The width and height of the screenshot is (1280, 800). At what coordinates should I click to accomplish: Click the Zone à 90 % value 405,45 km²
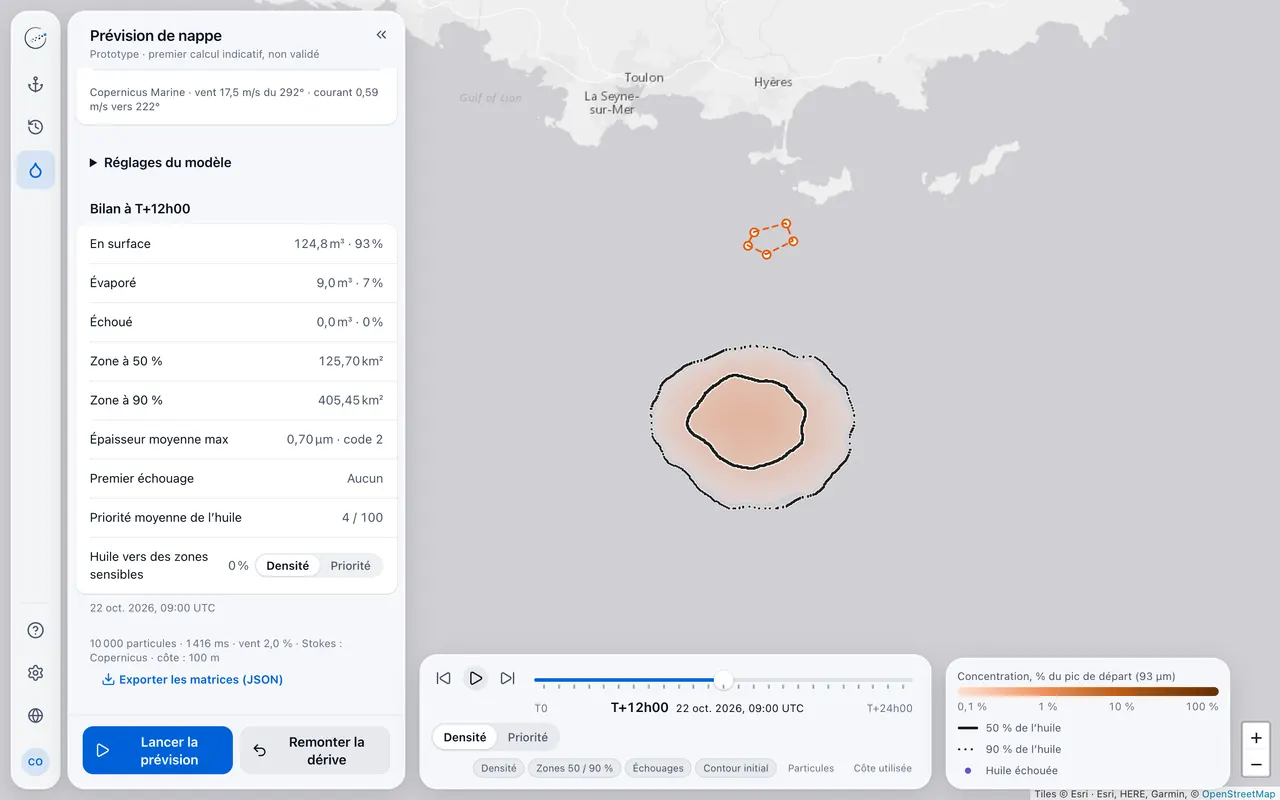pyautogui.click(x=350, y=400)
